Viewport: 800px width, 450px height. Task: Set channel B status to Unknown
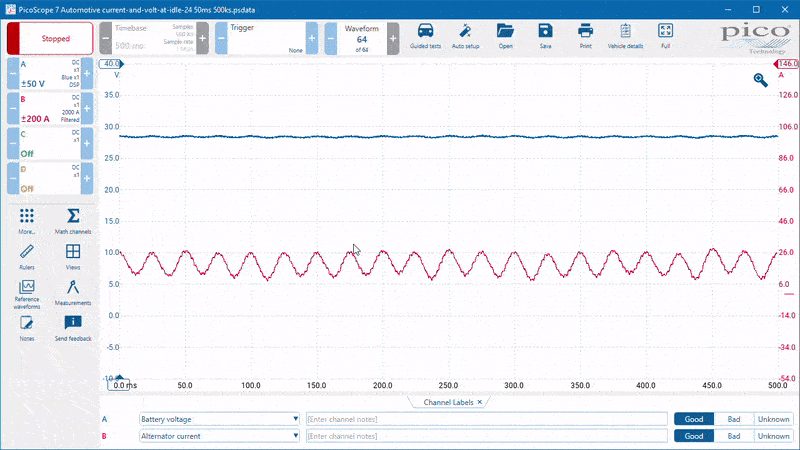pyautogui.click(x=773, y=436)
